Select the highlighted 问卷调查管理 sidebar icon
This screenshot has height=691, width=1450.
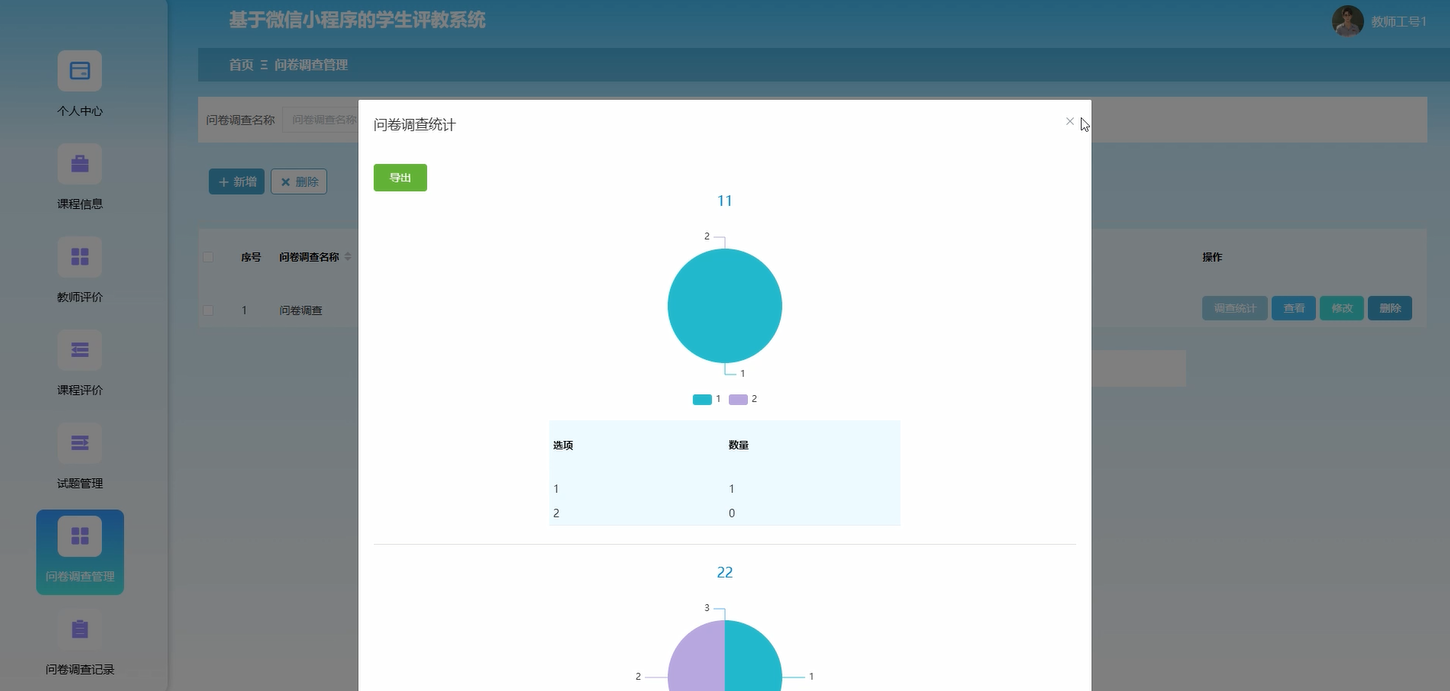(79, 535)
